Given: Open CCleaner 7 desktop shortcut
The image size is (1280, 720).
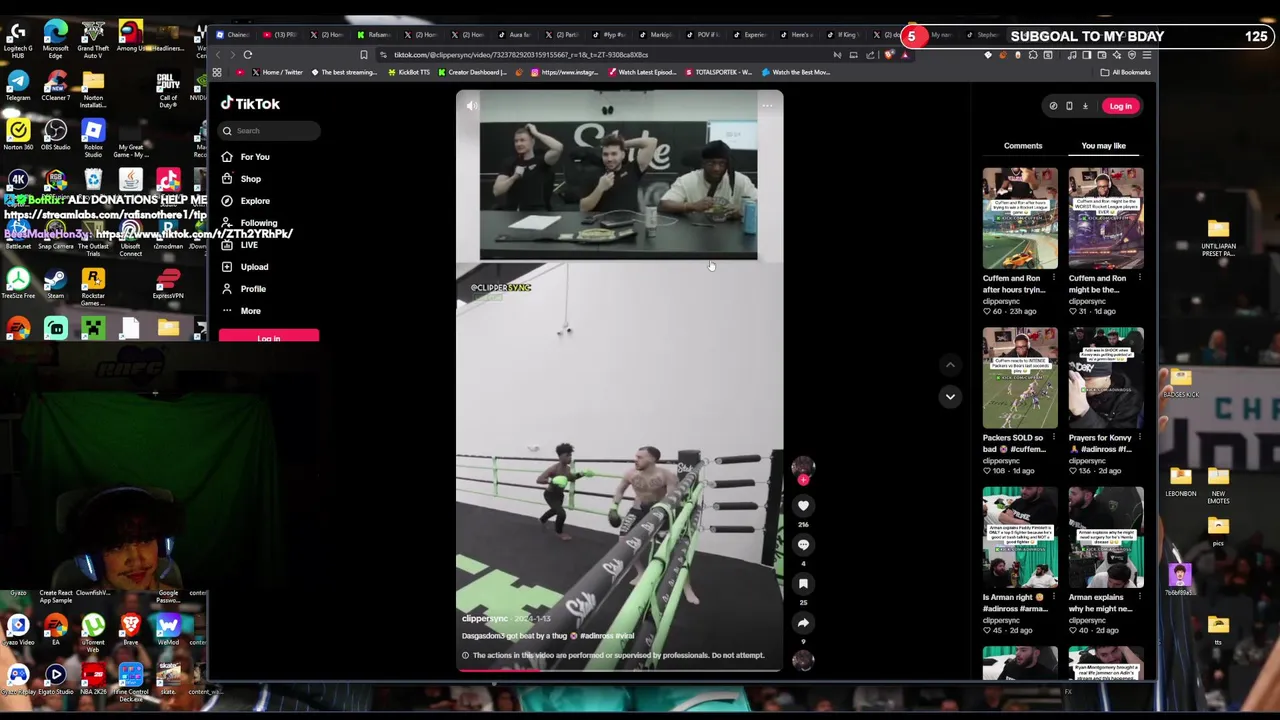Looking at the screenshot, I should pos(55,85).
